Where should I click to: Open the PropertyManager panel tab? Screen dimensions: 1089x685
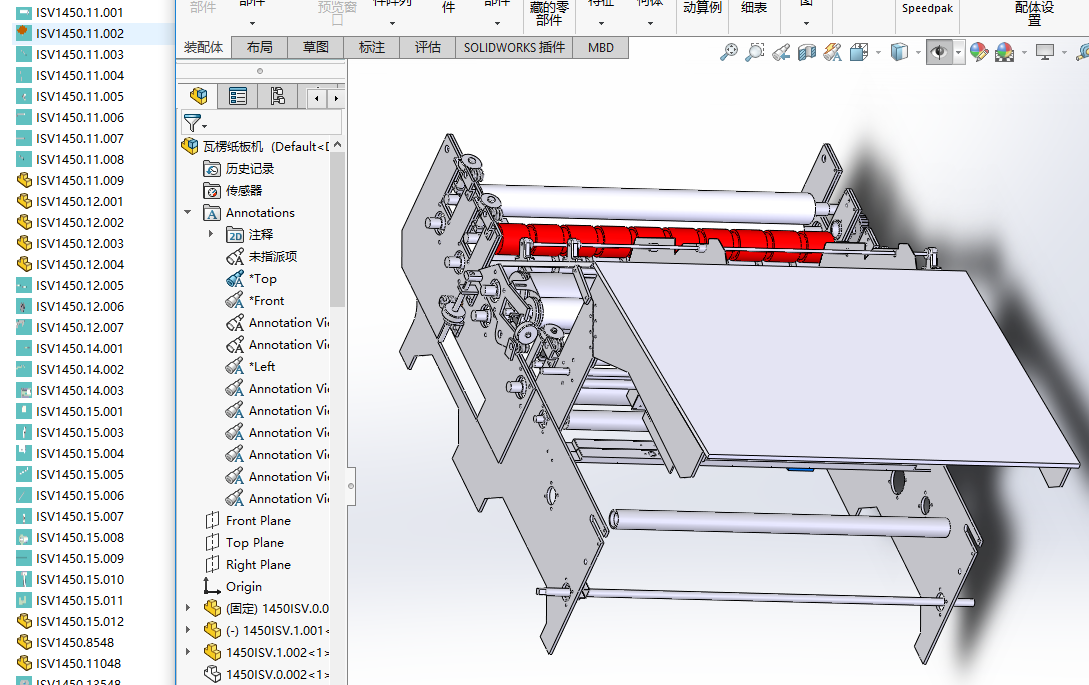coord(238,96)
